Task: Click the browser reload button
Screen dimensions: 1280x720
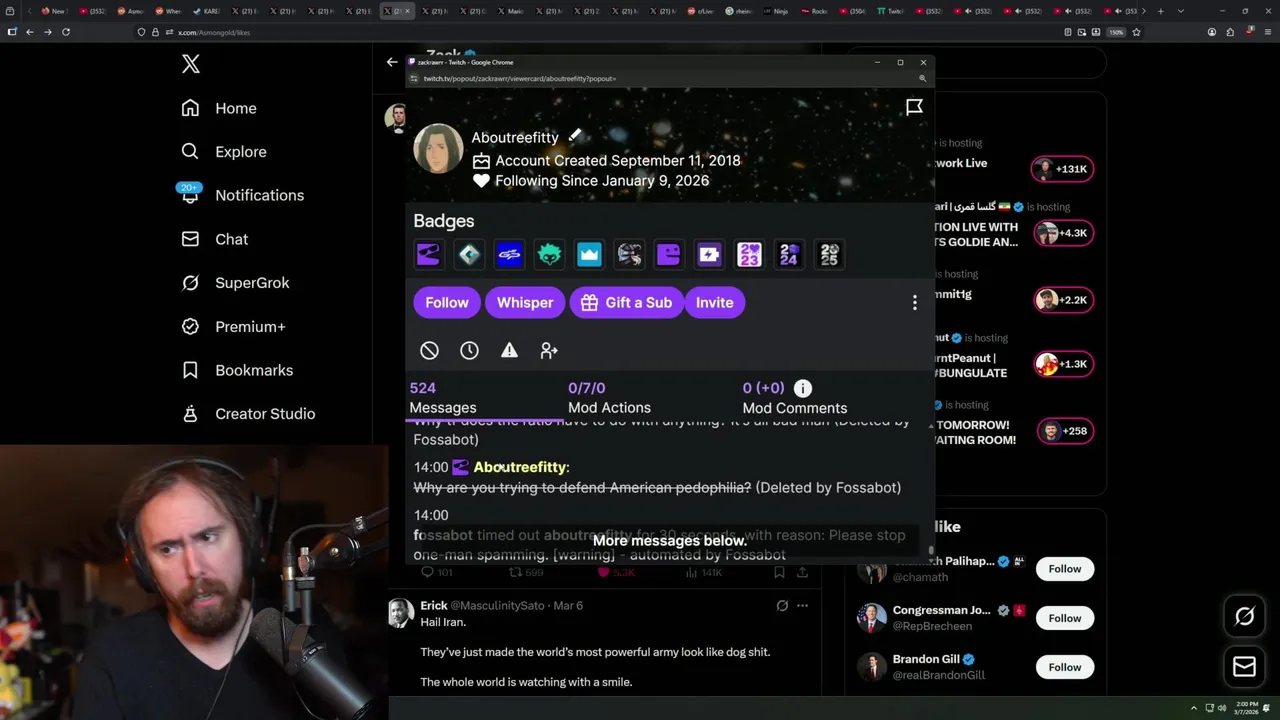Action: click(x=66, y=32)
